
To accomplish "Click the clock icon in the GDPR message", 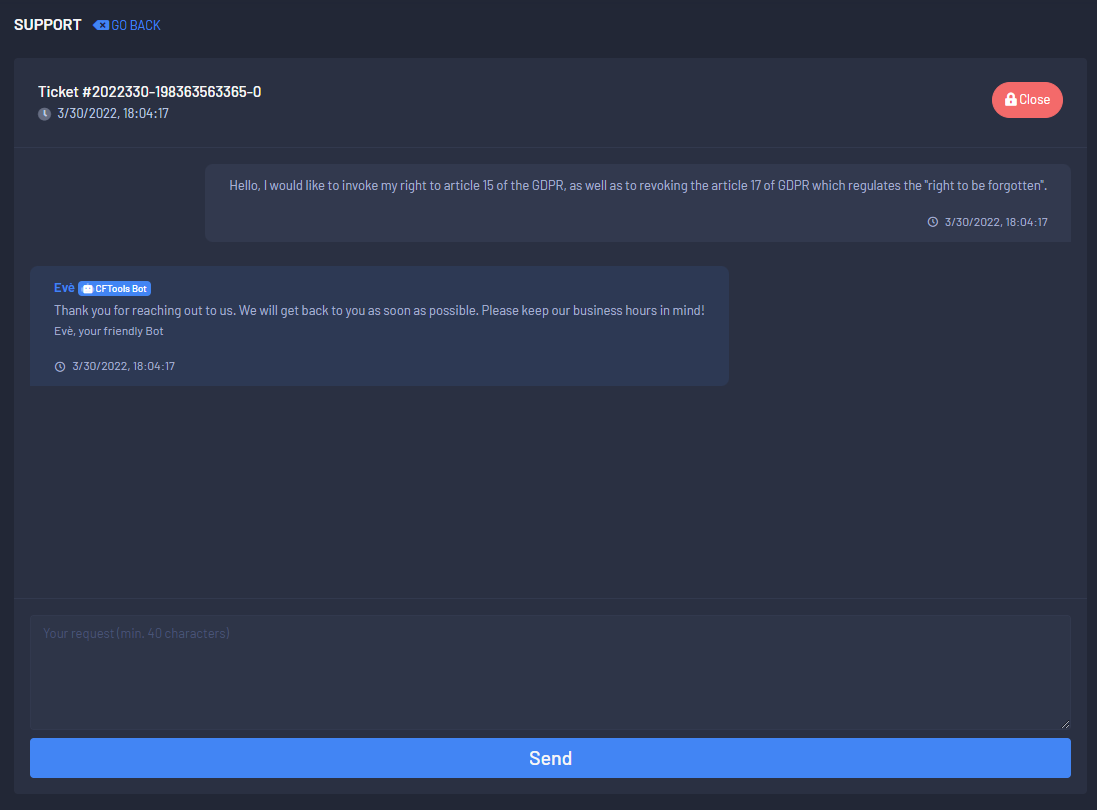I will [933, 222].
